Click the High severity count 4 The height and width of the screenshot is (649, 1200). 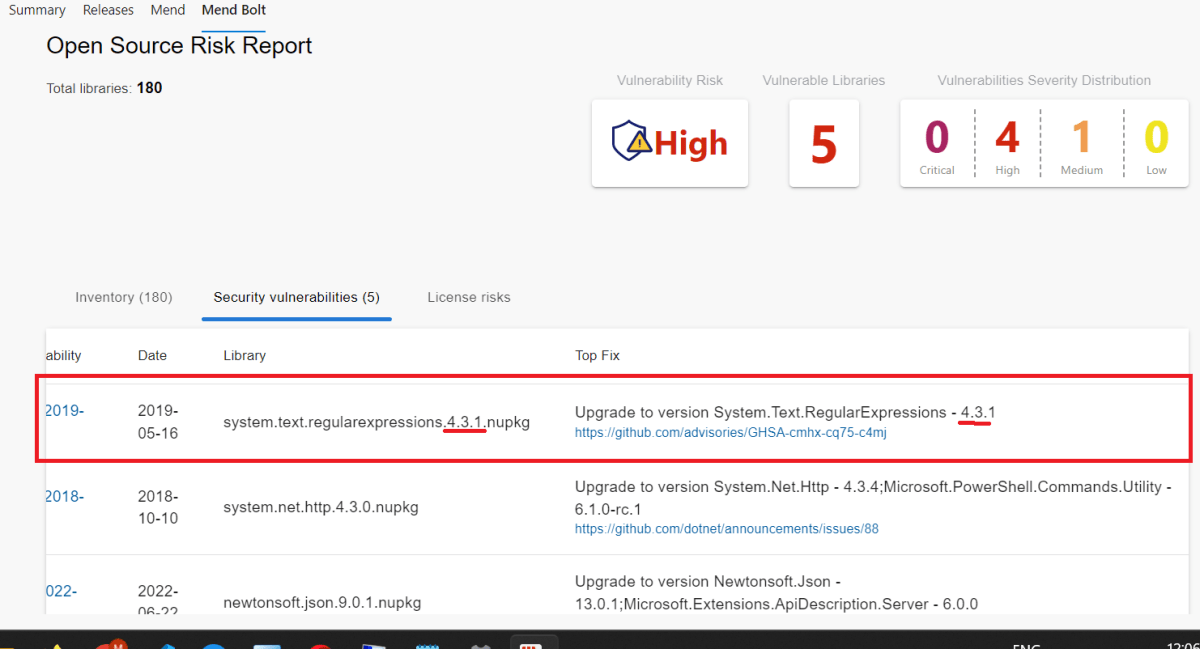[x=1007, y=138]
